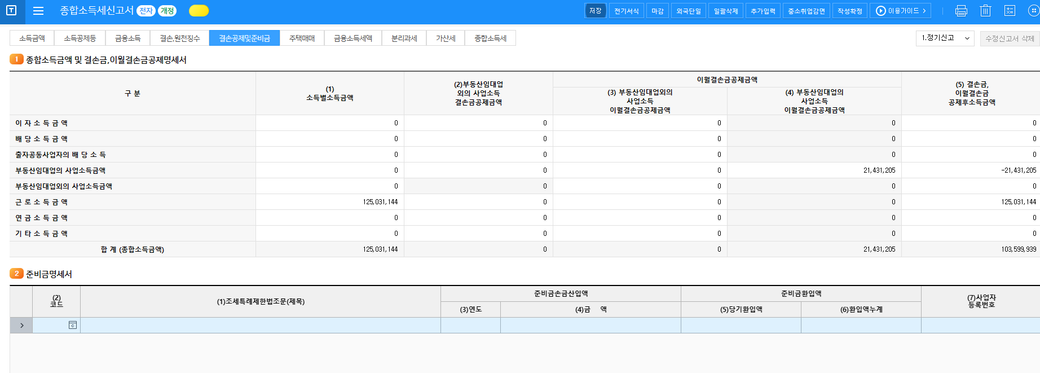1040x373 pixels.
Task: Switch to the 종합소득세 tab
Action: (x=490, y=38)
